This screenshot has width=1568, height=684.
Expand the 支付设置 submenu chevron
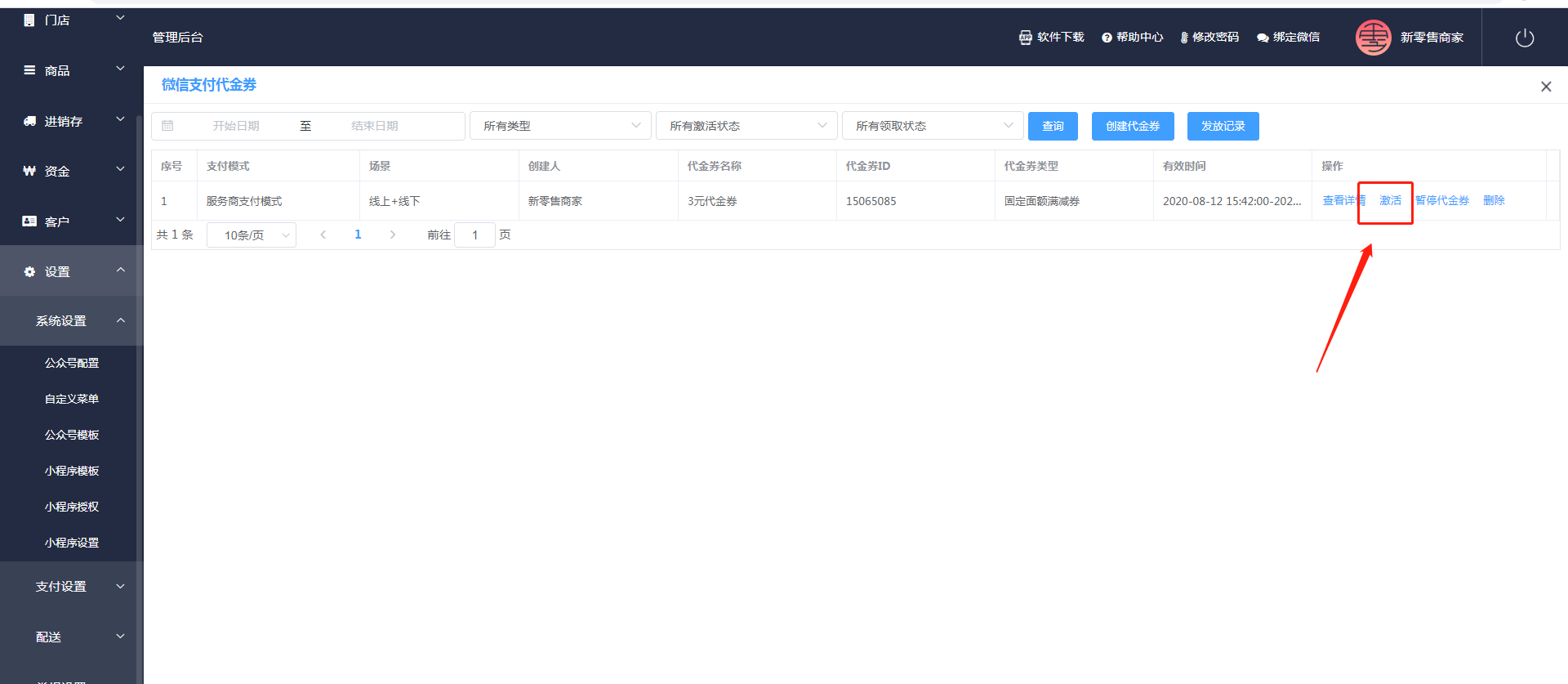(120, 586)
